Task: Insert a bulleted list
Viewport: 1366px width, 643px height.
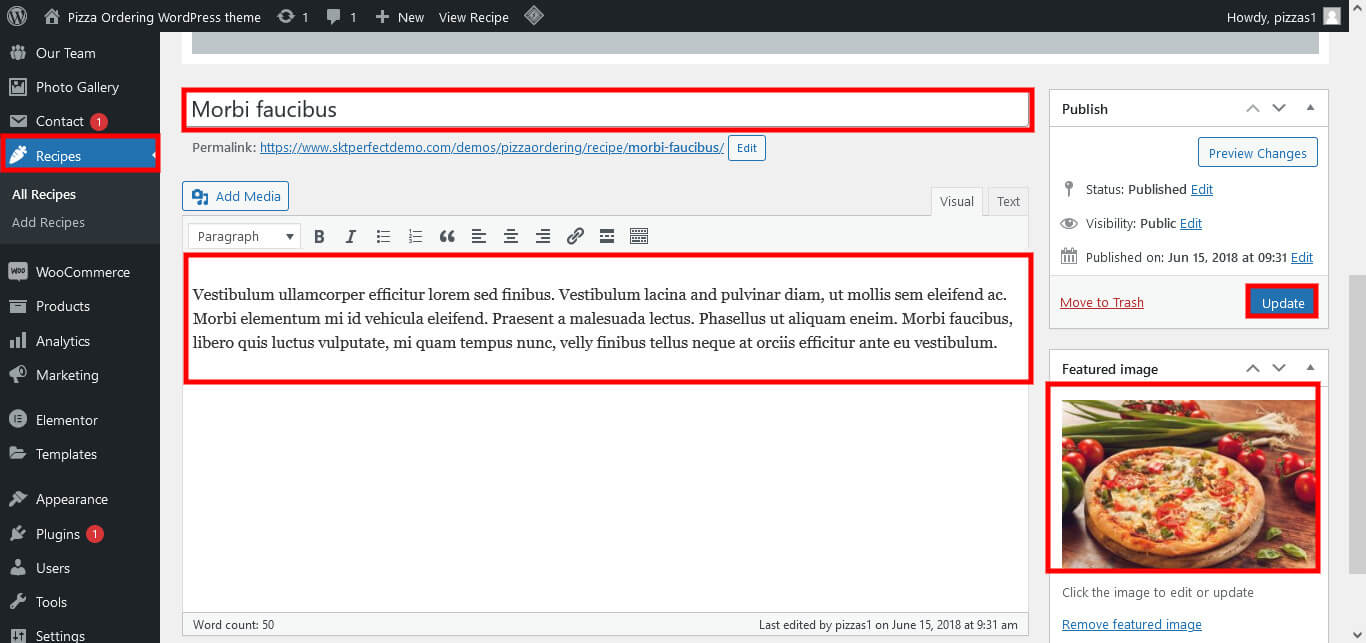Action: click(383, 237)
